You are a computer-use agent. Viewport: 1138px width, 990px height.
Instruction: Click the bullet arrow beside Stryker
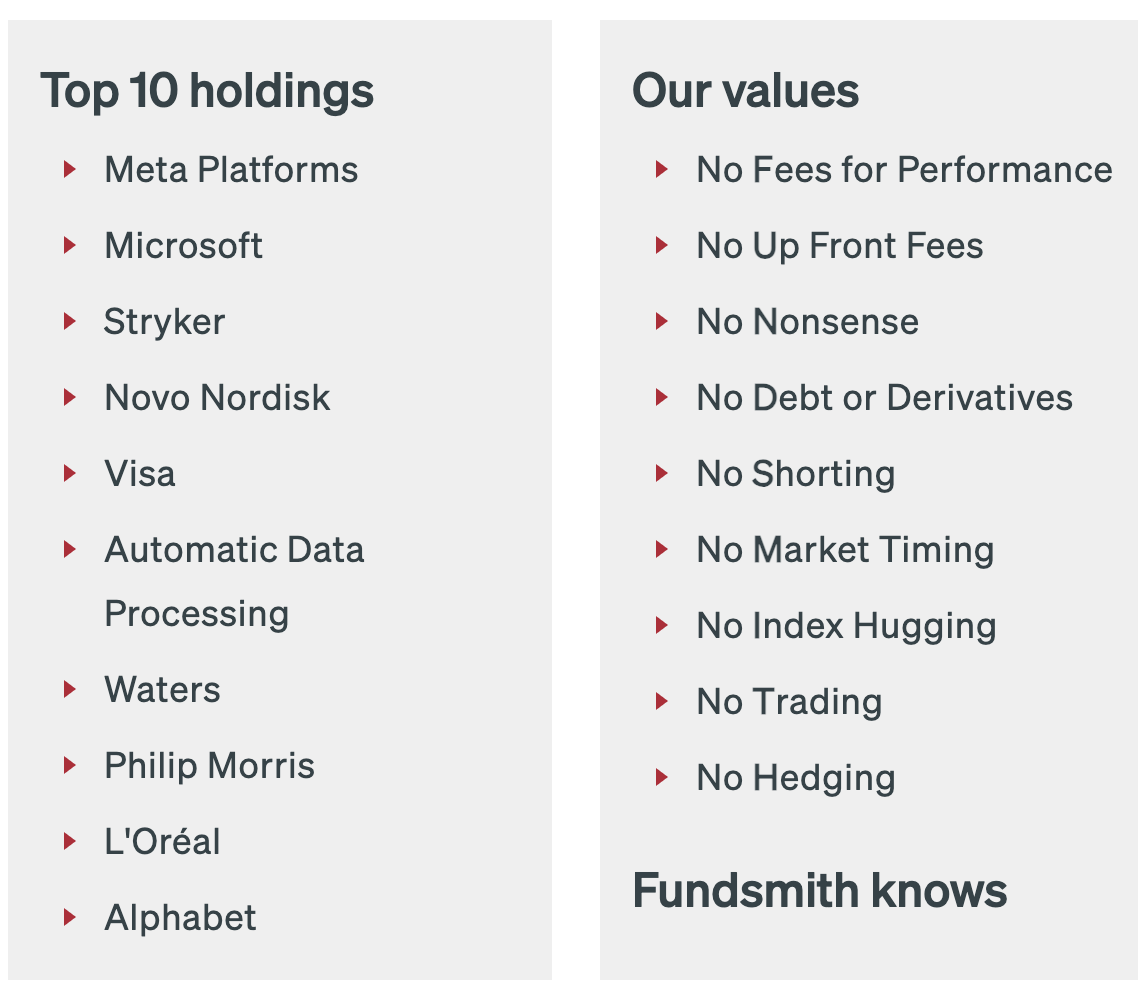(x=70, y=321)
